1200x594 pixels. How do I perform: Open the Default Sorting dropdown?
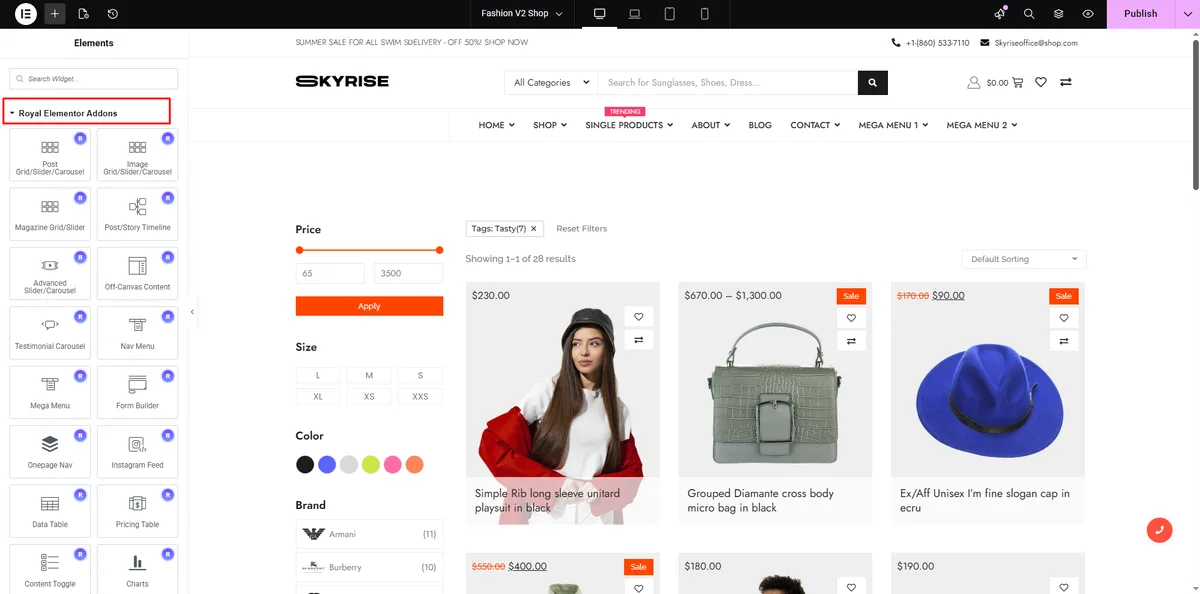tap(1024, 259)
